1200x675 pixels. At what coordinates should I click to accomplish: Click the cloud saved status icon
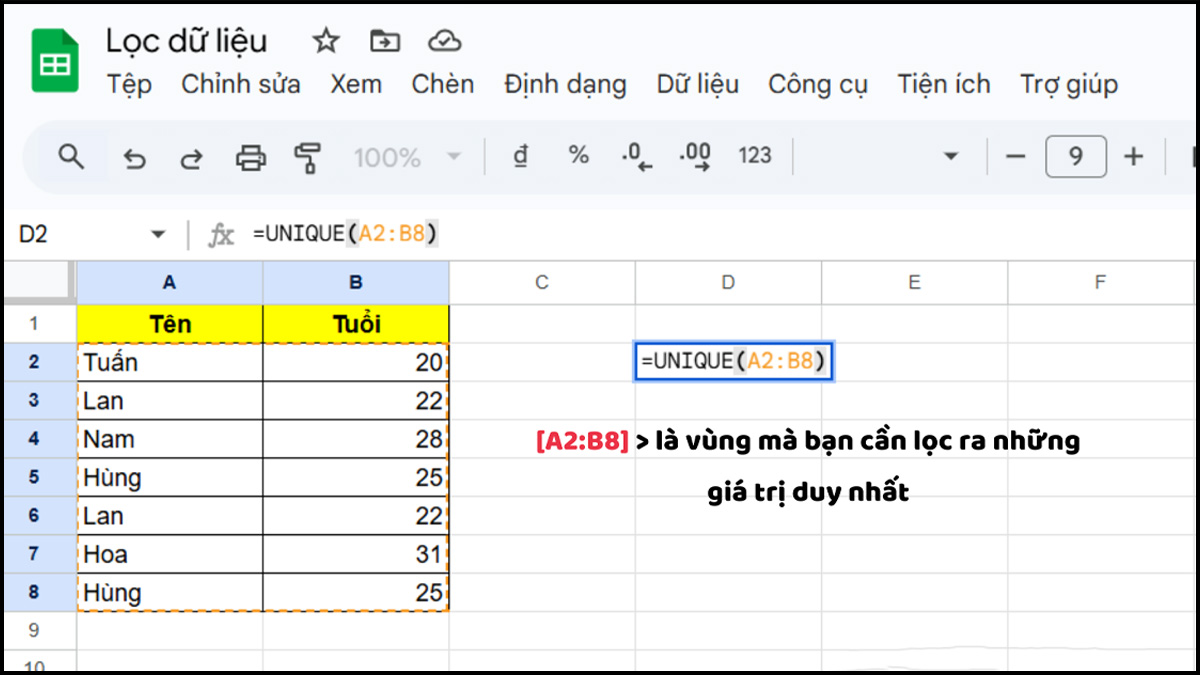[443, 40]
